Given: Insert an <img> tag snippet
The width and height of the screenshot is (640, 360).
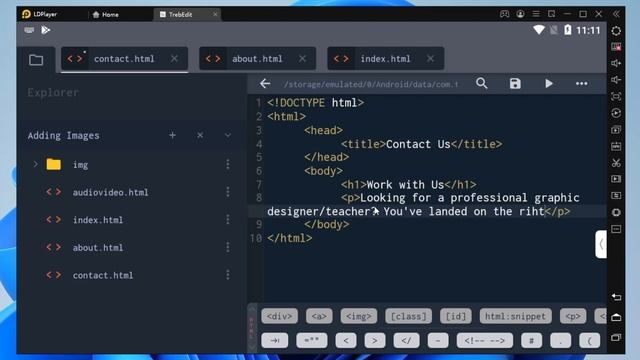Looking at the screenshot, I should pyautogui.click(x=359, y=316).
